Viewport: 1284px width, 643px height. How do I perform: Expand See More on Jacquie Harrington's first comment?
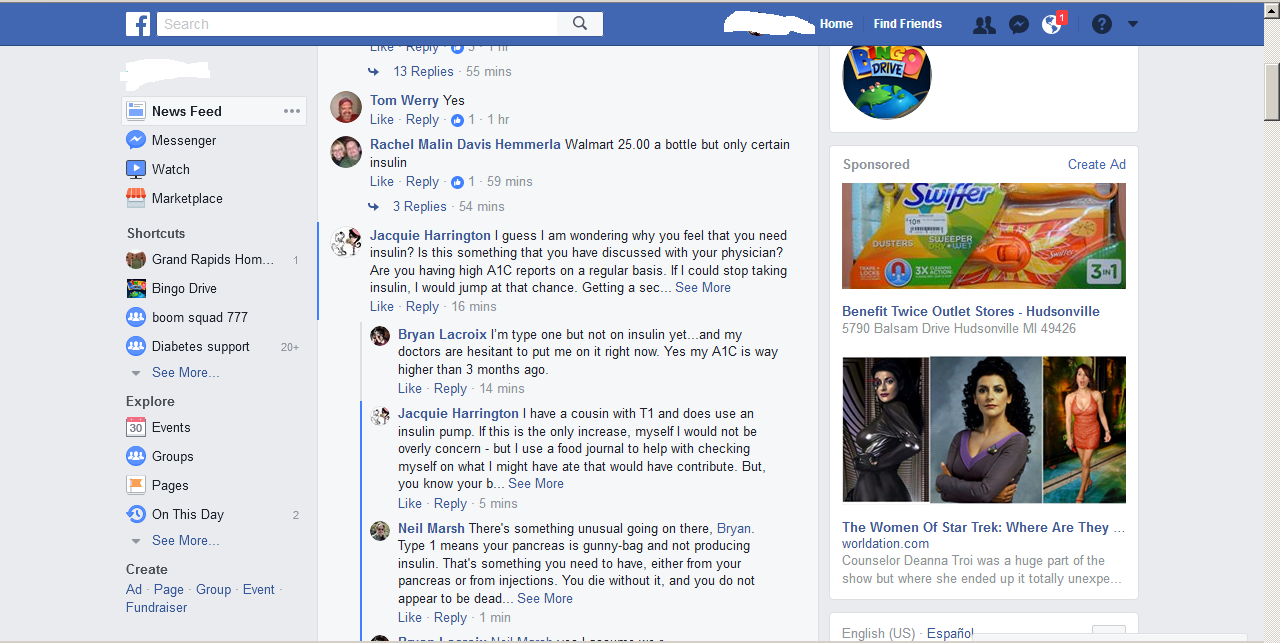(703, 287)
